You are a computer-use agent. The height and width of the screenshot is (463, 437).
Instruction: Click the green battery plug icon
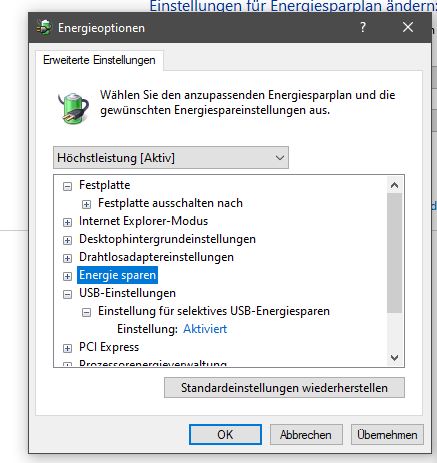[x=73, y=107]
